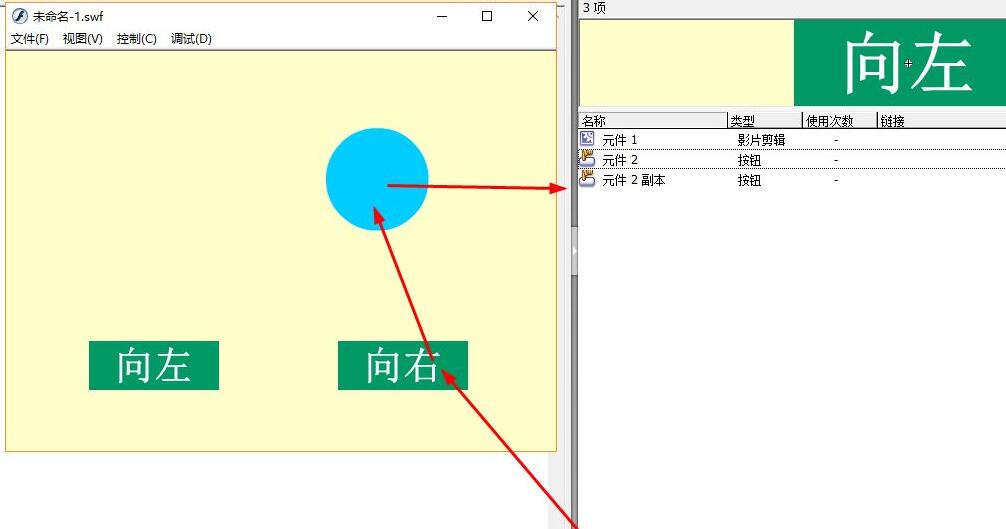Close the 未命名-1.swf window

[x=533, y=16]
